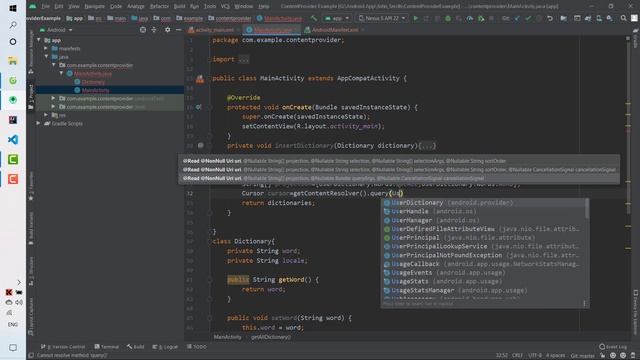Click the completion popup scrollbar
The height and width of the screenshot is (360, 640).
(x=587, y=208)
